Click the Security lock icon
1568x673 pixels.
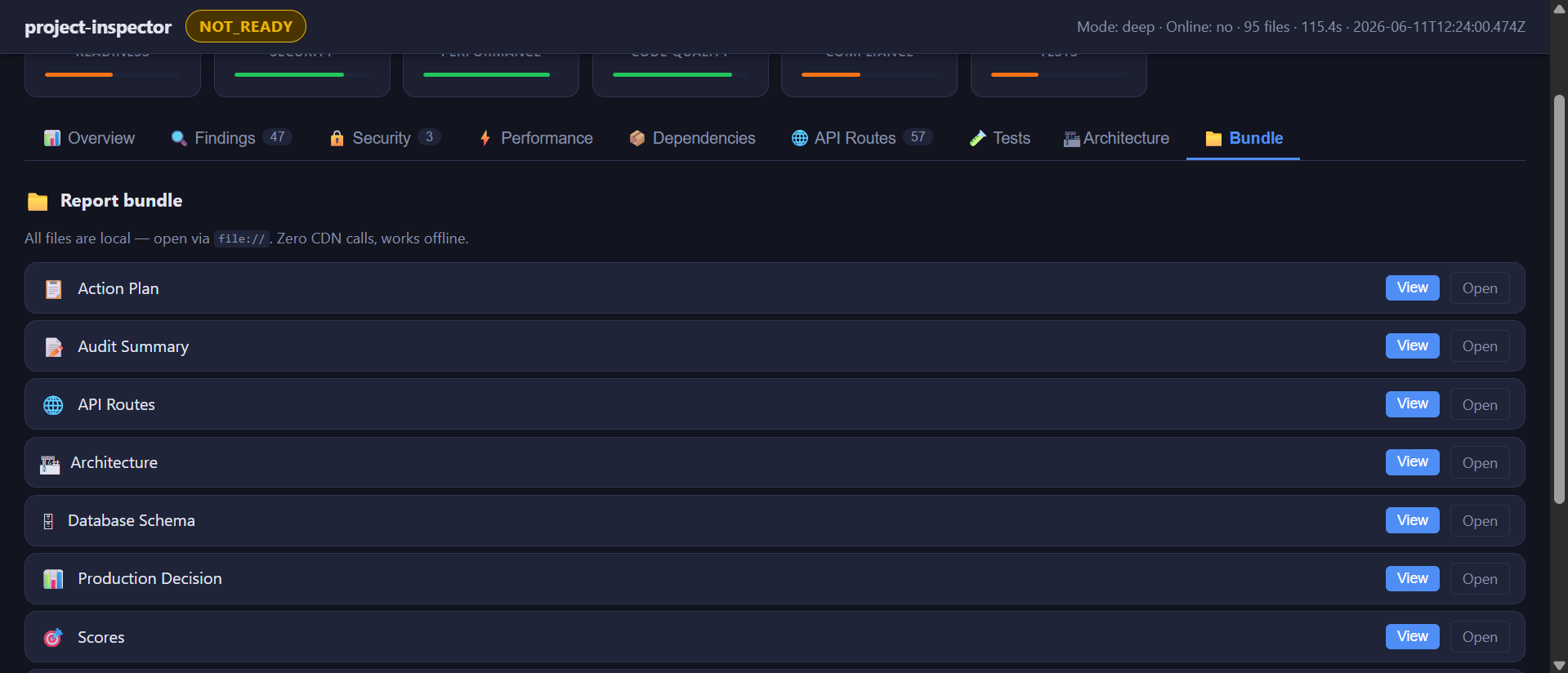click(x=337, y=138)
